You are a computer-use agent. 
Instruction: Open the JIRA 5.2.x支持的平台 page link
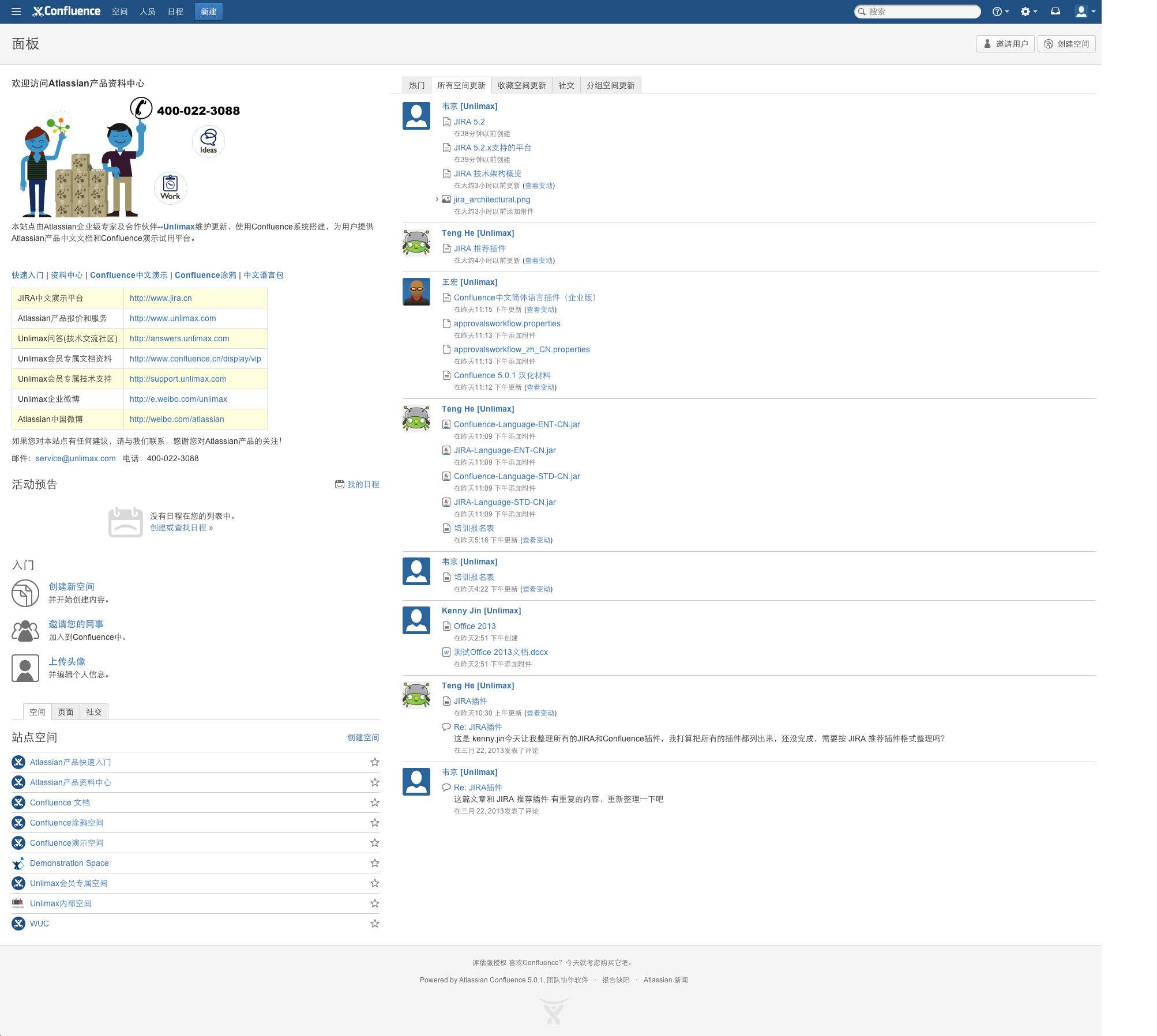493,148
